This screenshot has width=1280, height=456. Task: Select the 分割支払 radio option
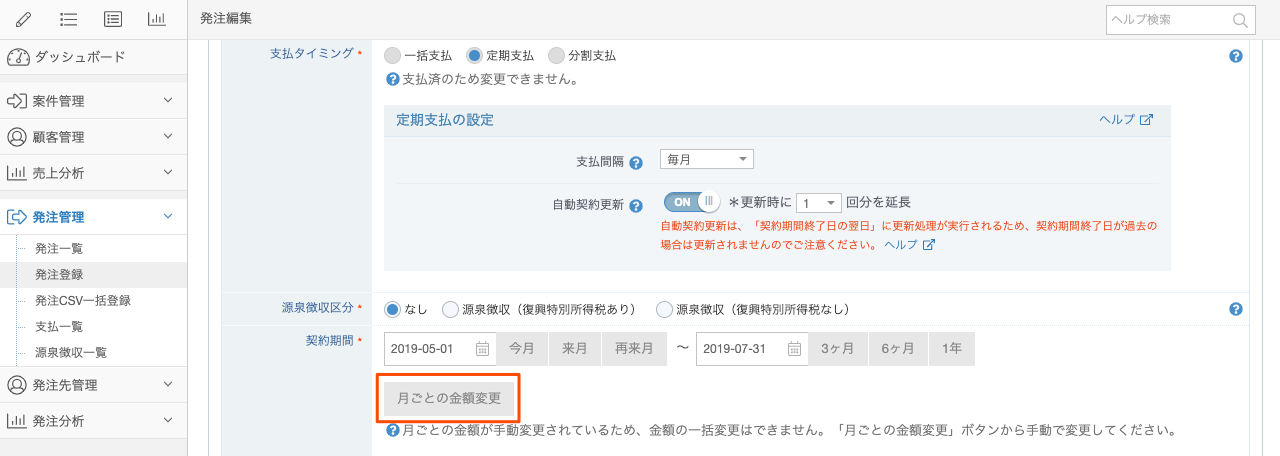coord(556,55)
